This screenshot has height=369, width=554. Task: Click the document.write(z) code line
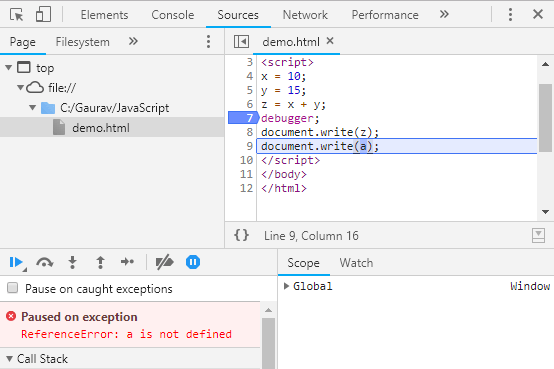[320, 132]
